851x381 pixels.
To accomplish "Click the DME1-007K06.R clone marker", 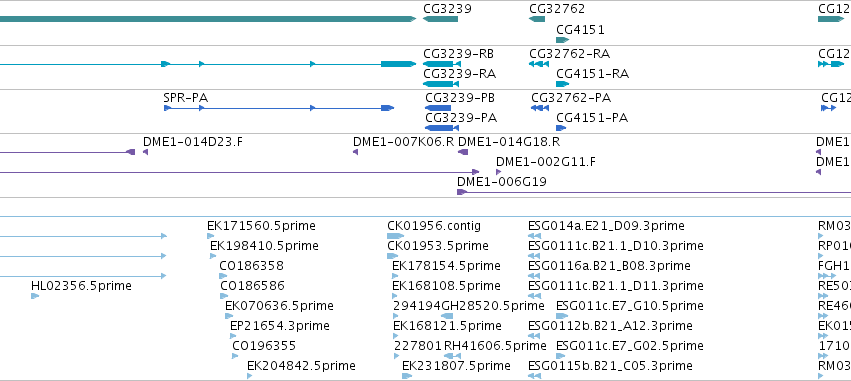I will point(355,152).
